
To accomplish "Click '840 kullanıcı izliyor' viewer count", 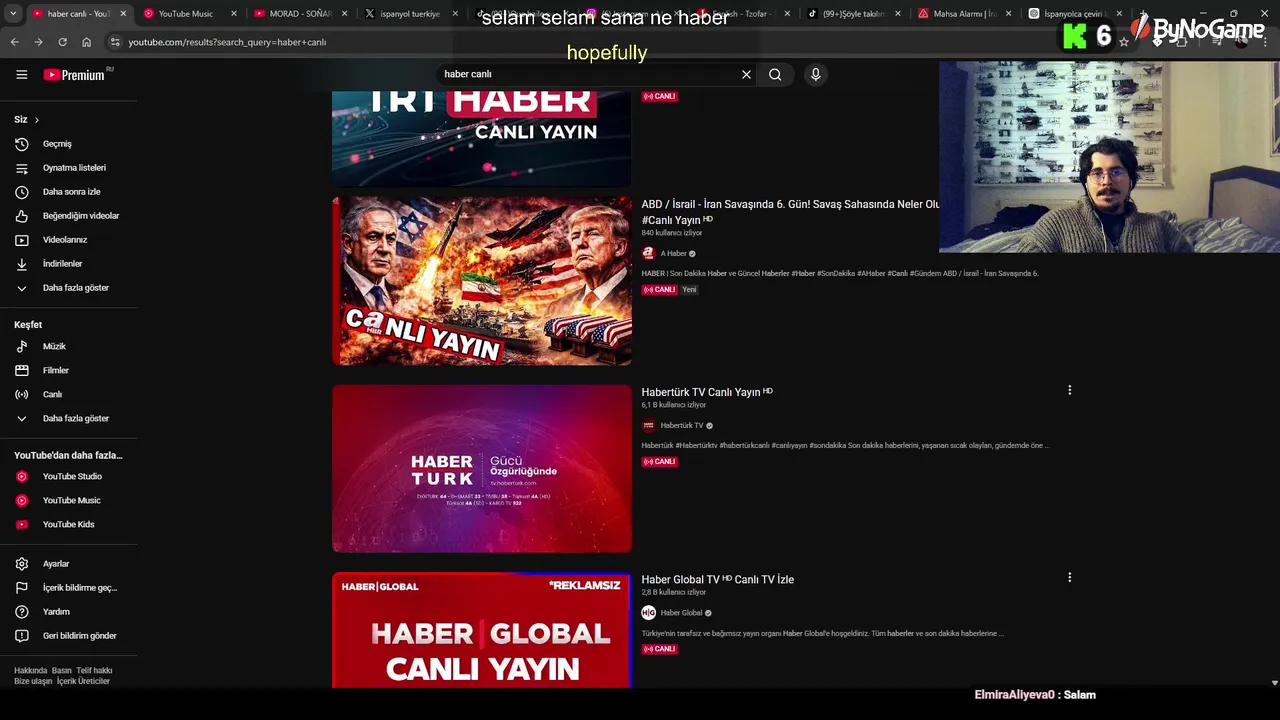I will click(672, 233).
